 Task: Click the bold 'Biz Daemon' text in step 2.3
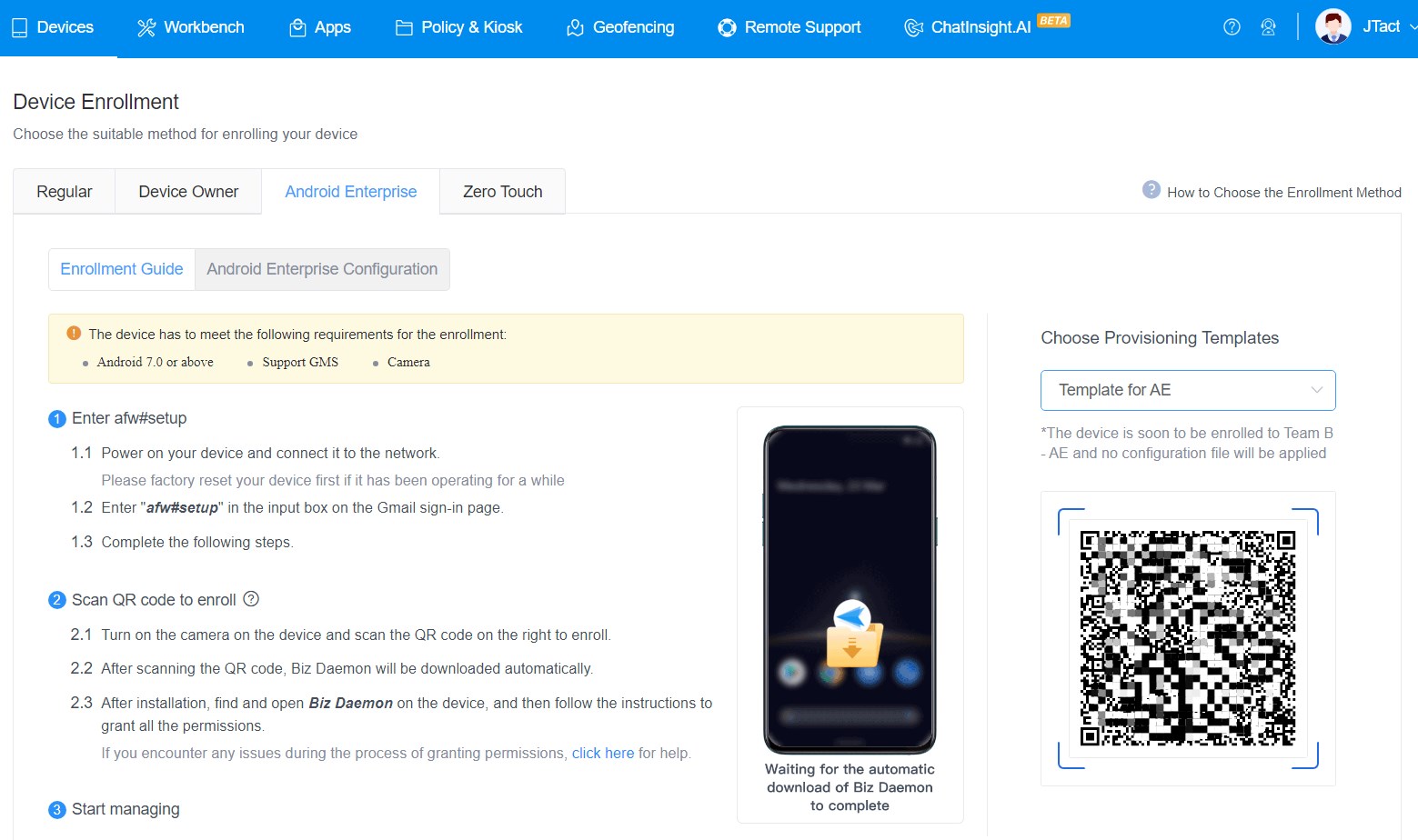351,703
